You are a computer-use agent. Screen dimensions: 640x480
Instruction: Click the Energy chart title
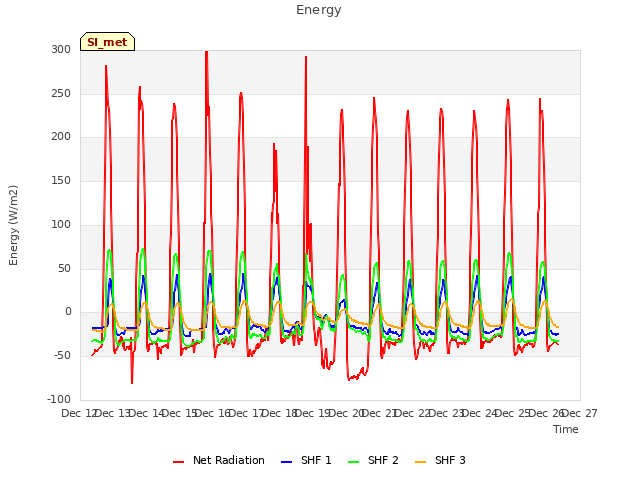coord(319,10)
